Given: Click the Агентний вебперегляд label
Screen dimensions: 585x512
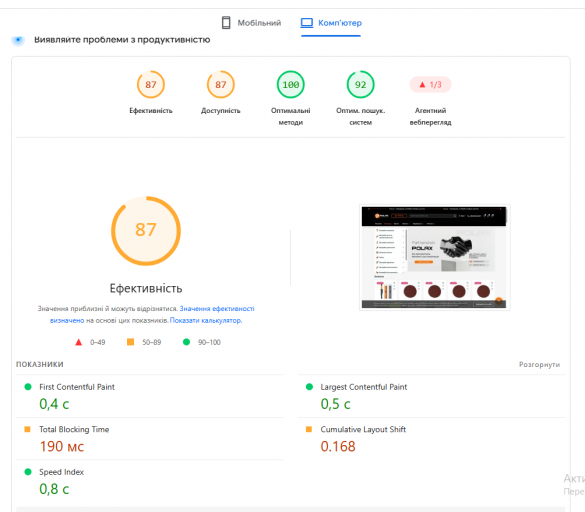Looking at the screenshot, I should (431, 116).
